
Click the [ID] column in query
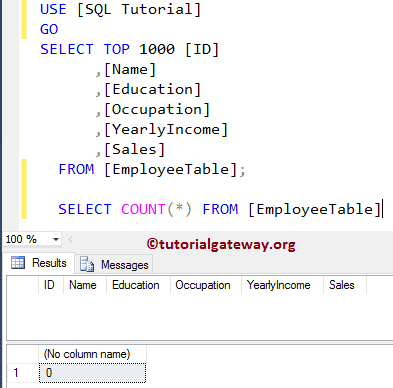pos(202,49)
